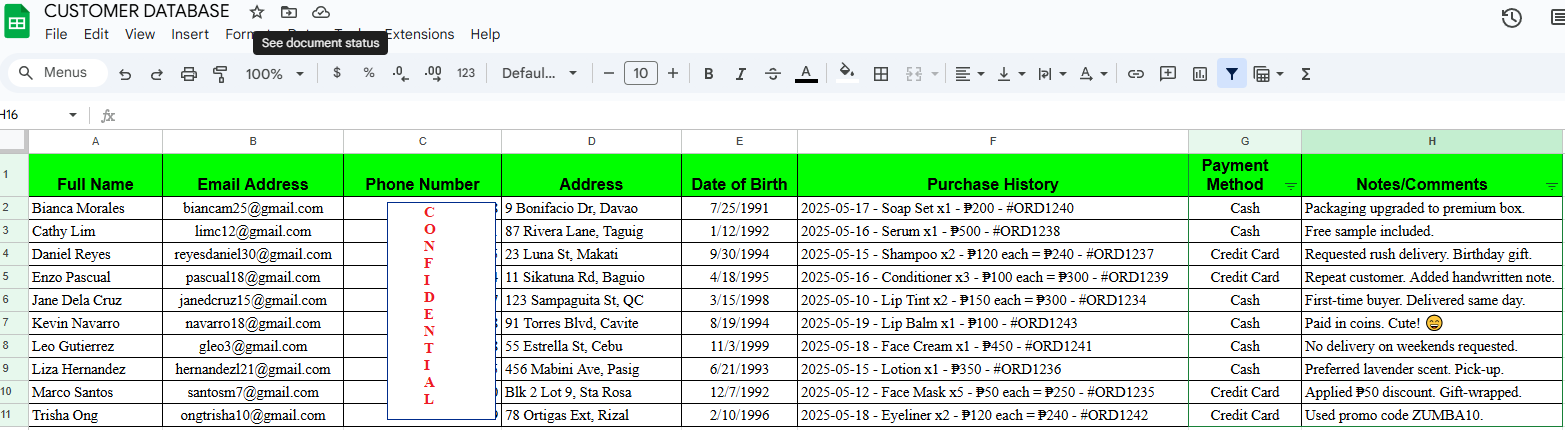Click the cloud document status icon
This screenshot has height=430, width=1565.
[321, 12]
